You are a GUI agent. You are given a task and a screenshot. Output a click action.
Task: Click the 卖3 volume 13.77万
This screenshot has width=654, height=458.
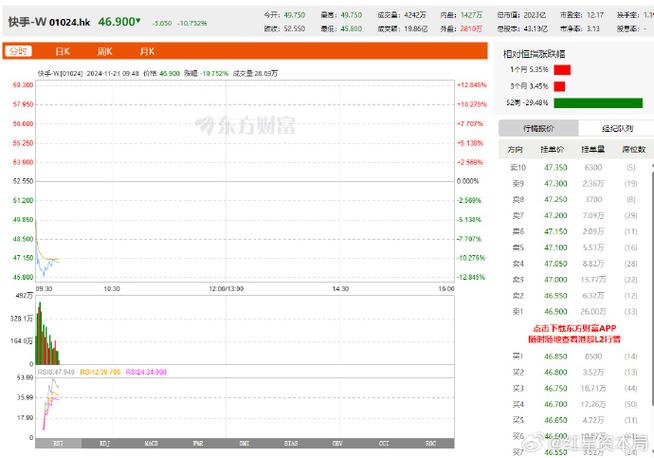[593, 279]
